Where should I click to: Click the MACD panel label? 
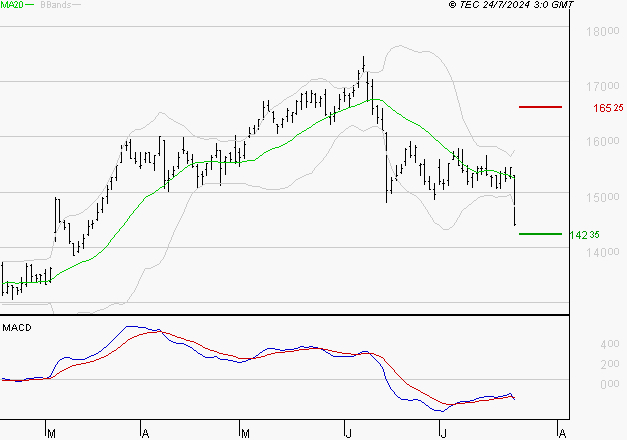click(x=17, y=328)
